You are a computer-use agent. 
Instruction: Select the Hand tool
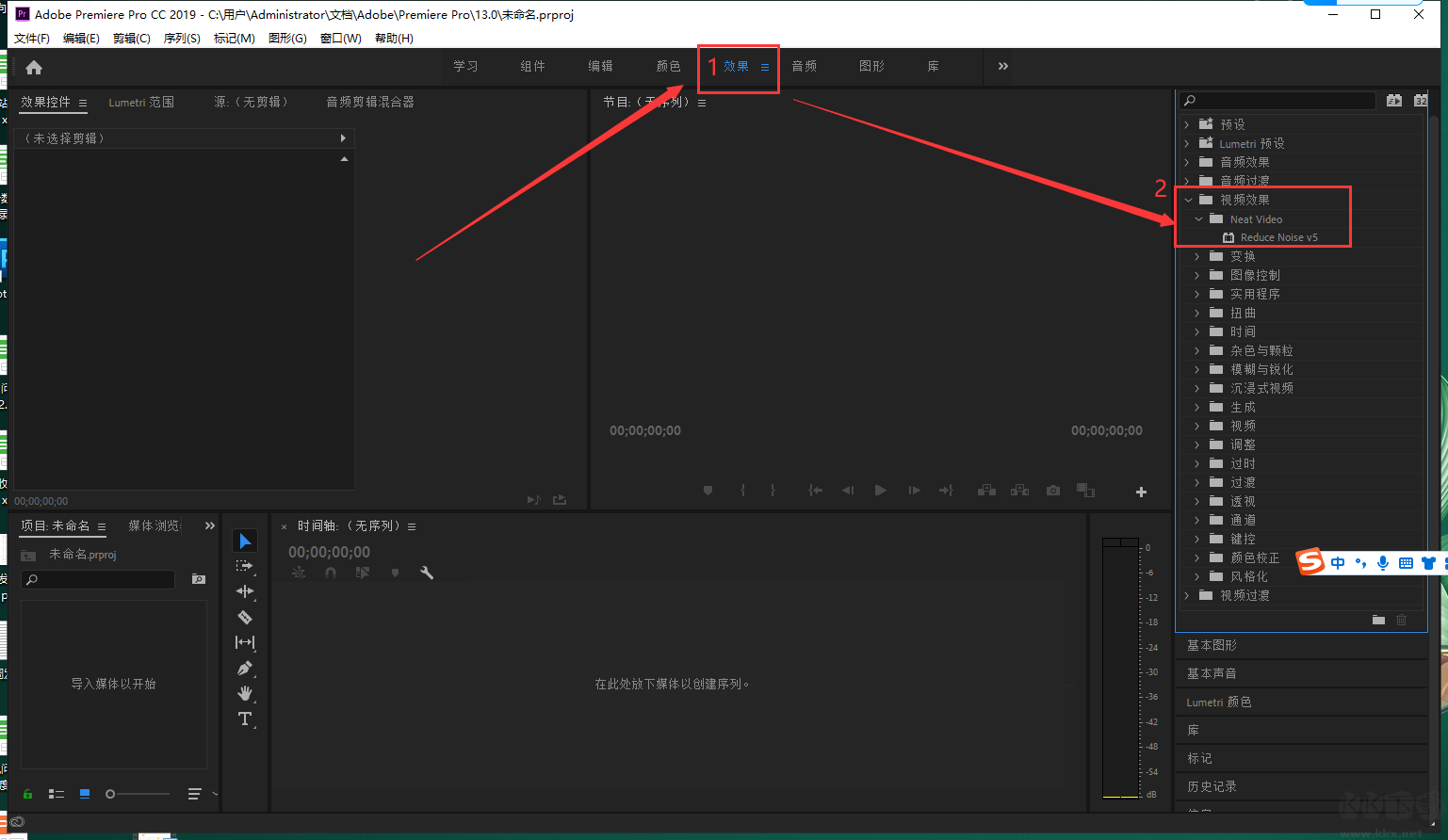click(x=245, y=693)
